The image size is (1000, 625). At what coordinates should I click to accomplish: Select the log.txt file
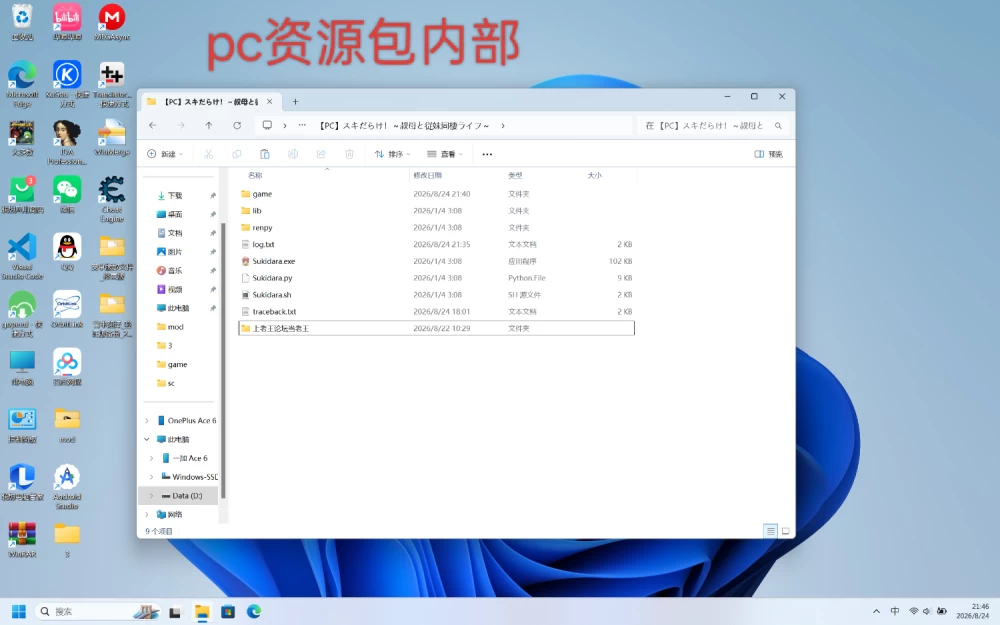436,244
